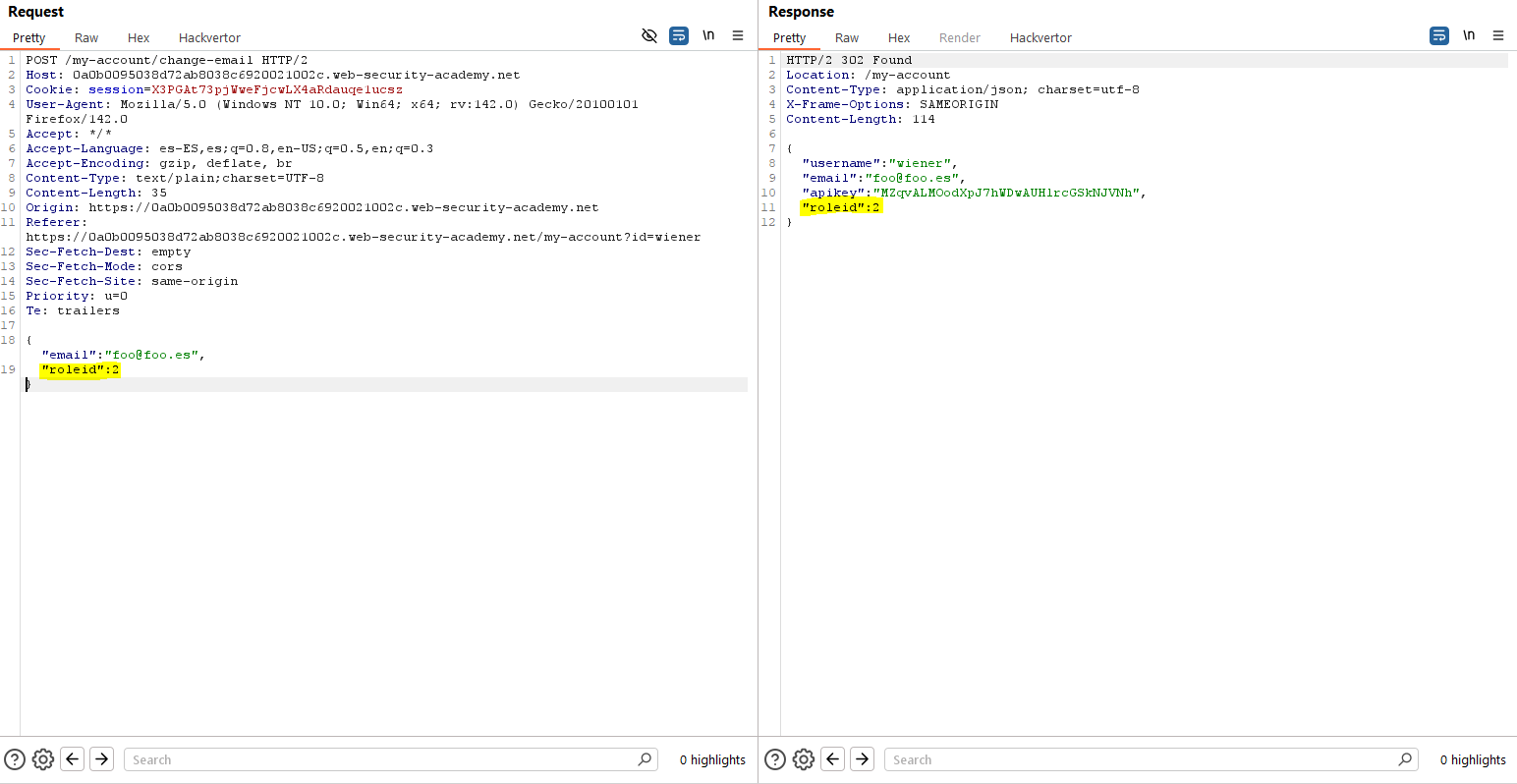Go to previous match in Request search
The height and width of the screenshot is (784, 1517).
click(73, 759)
